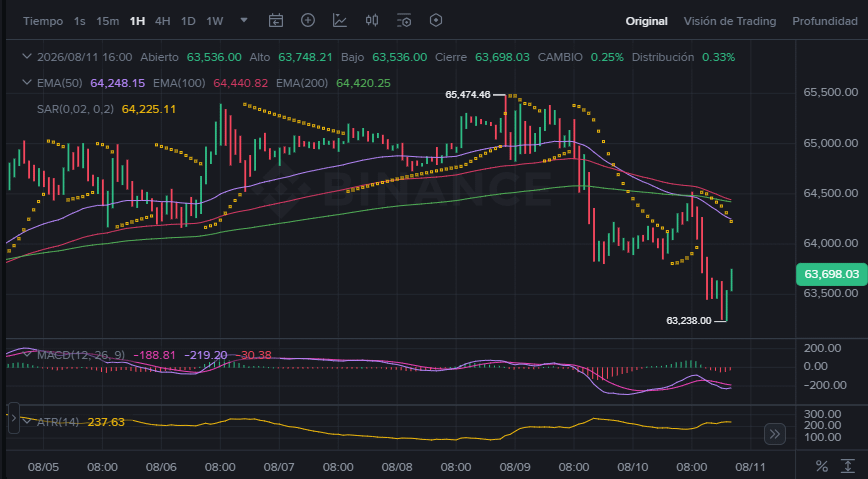
Task: Click the EMA(200) value 64,420.25
Action: [363, 83]
